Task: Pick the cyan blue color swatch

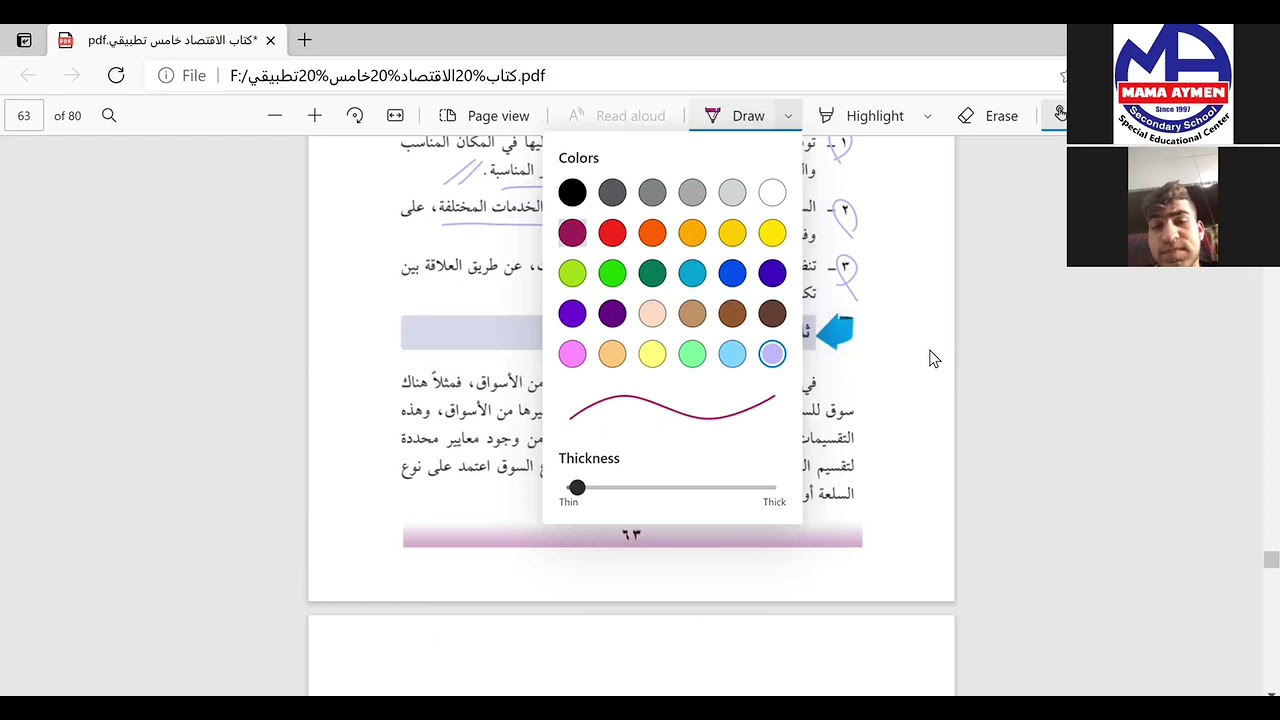Action: pyautogui.click(x=692, y=273)
